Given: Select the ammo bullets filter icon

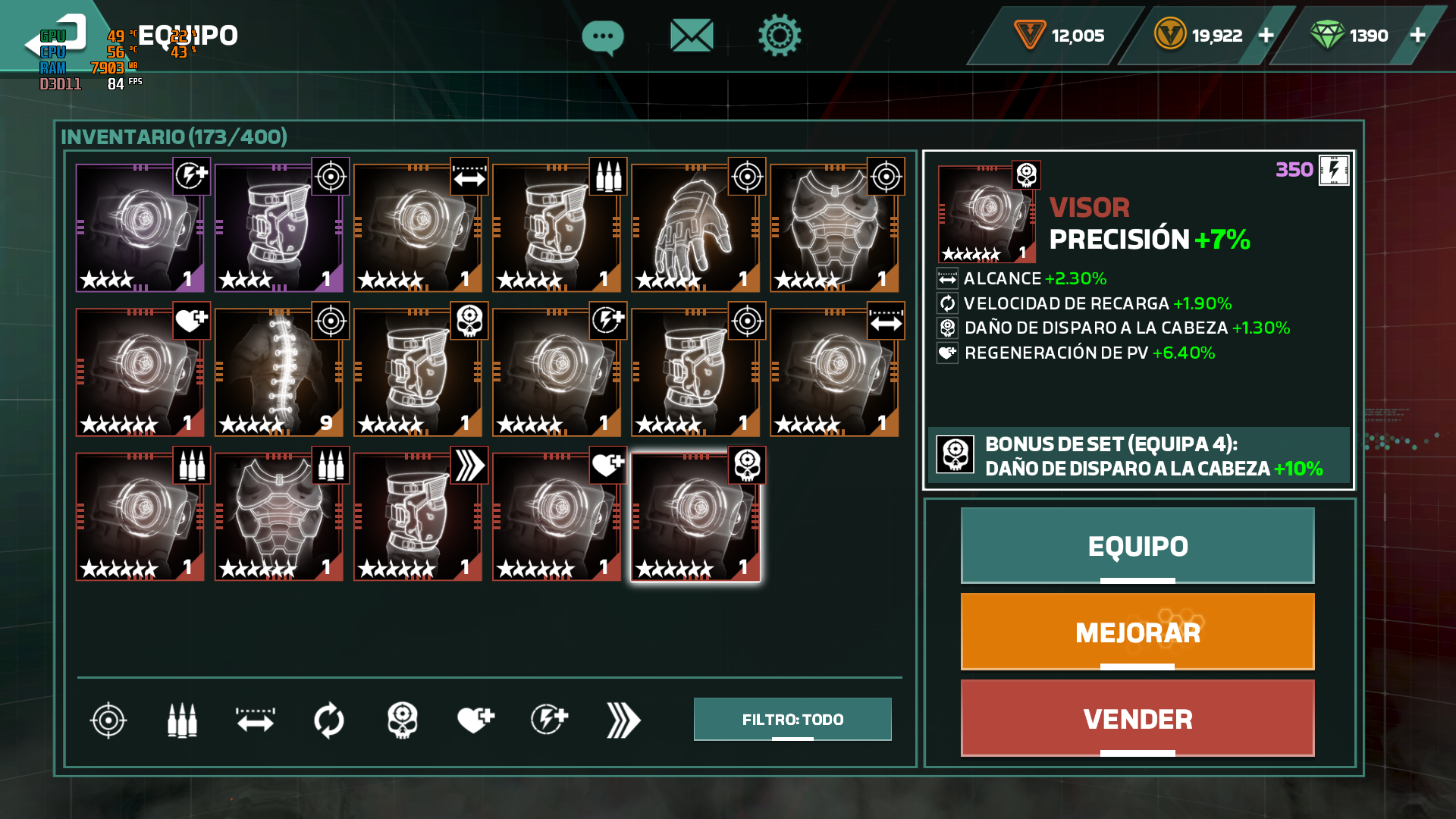Looking at the screenshot, I should click(x=182, y=720).
